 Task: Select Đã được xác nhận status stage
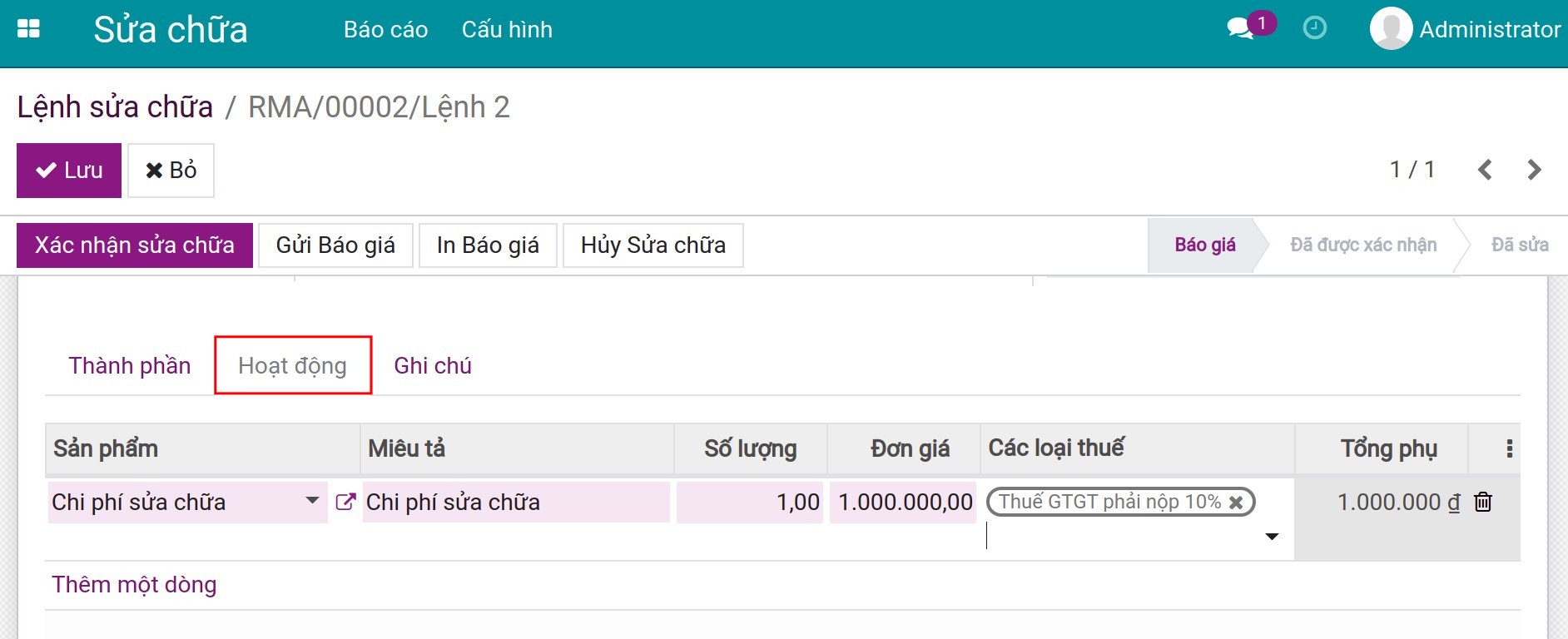point(1363,245)
